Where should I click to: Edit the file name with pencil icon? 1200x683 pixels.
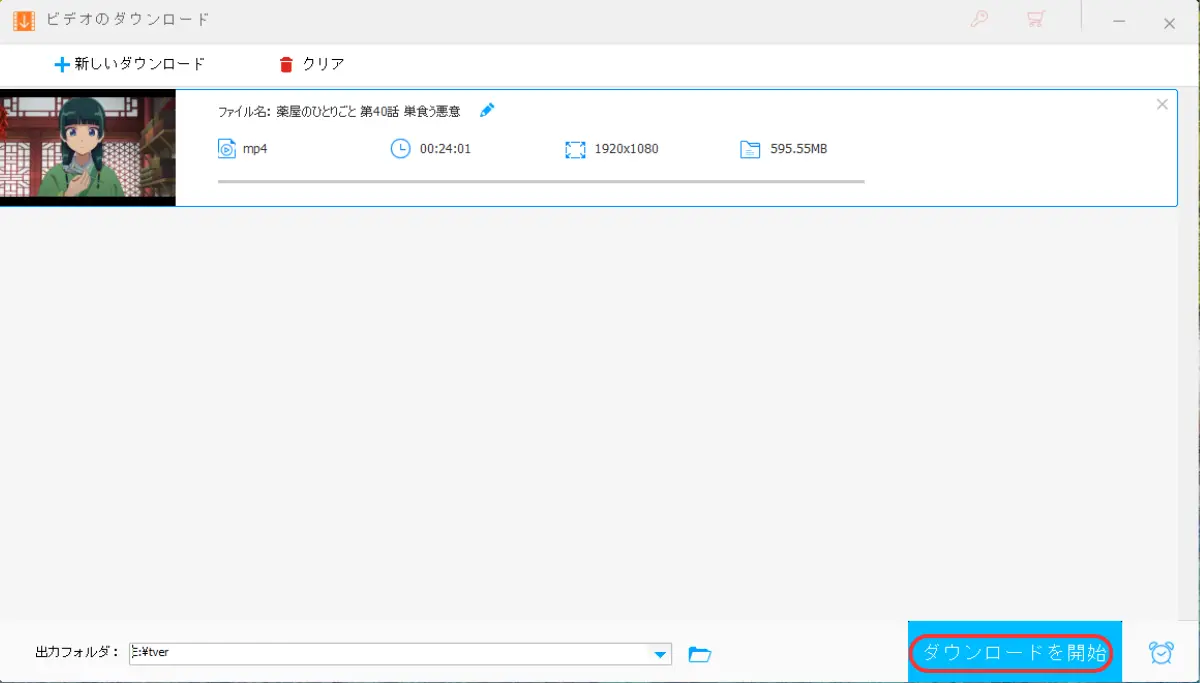(x=487, y=110)
